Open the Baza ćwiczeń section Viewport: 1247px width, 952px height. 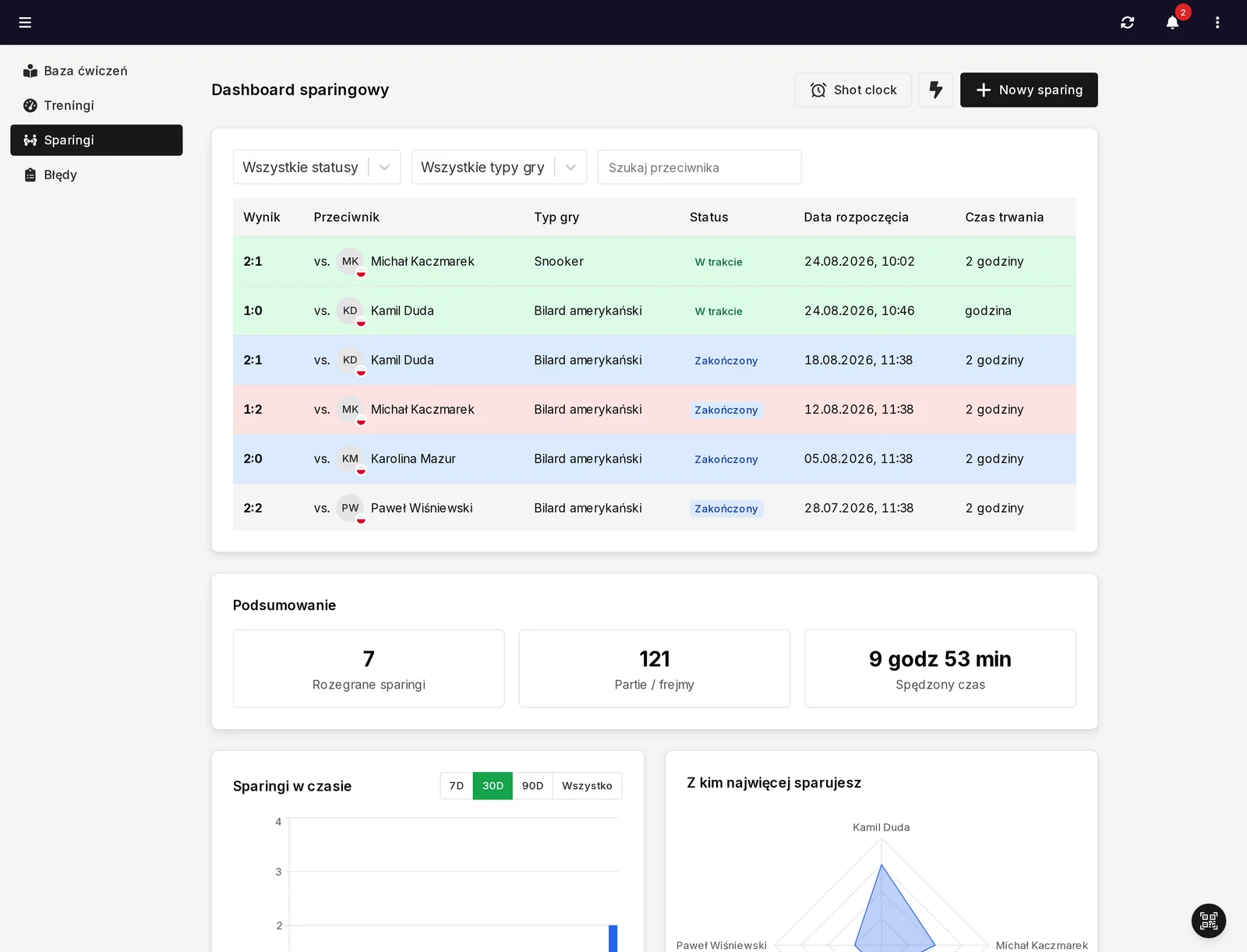click(x=97, y=71)
